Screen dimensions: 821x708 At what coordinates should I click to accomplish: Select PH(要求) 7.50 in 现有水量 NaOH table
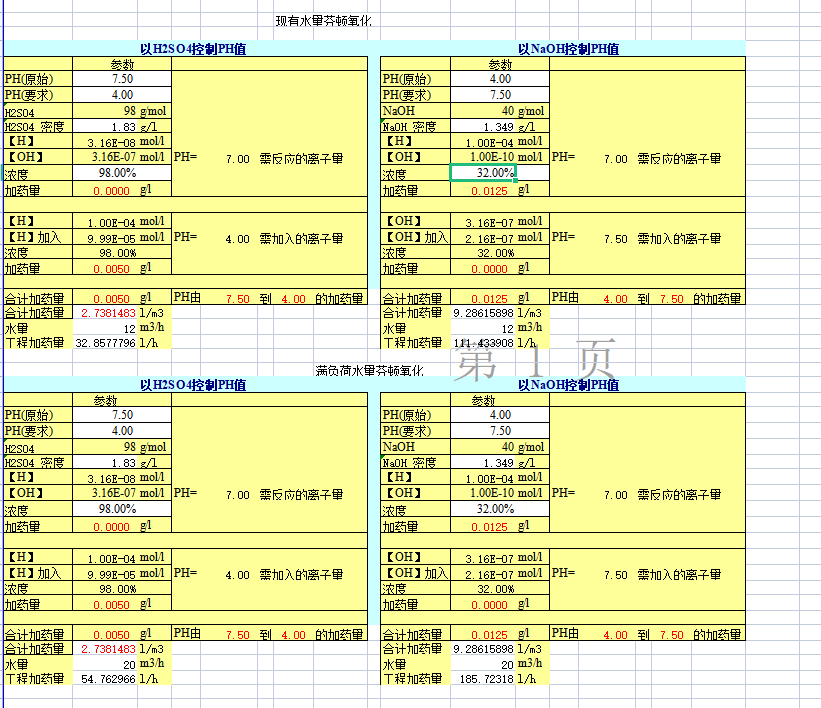[500, 95]
